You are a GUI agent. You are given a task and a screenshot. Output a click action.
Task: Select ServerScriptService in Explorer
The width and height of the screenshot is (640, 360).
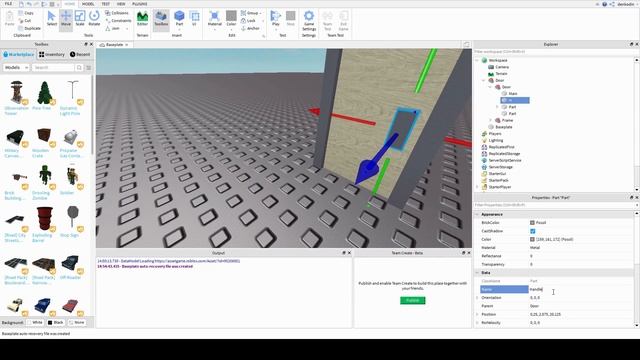(505, 160)
